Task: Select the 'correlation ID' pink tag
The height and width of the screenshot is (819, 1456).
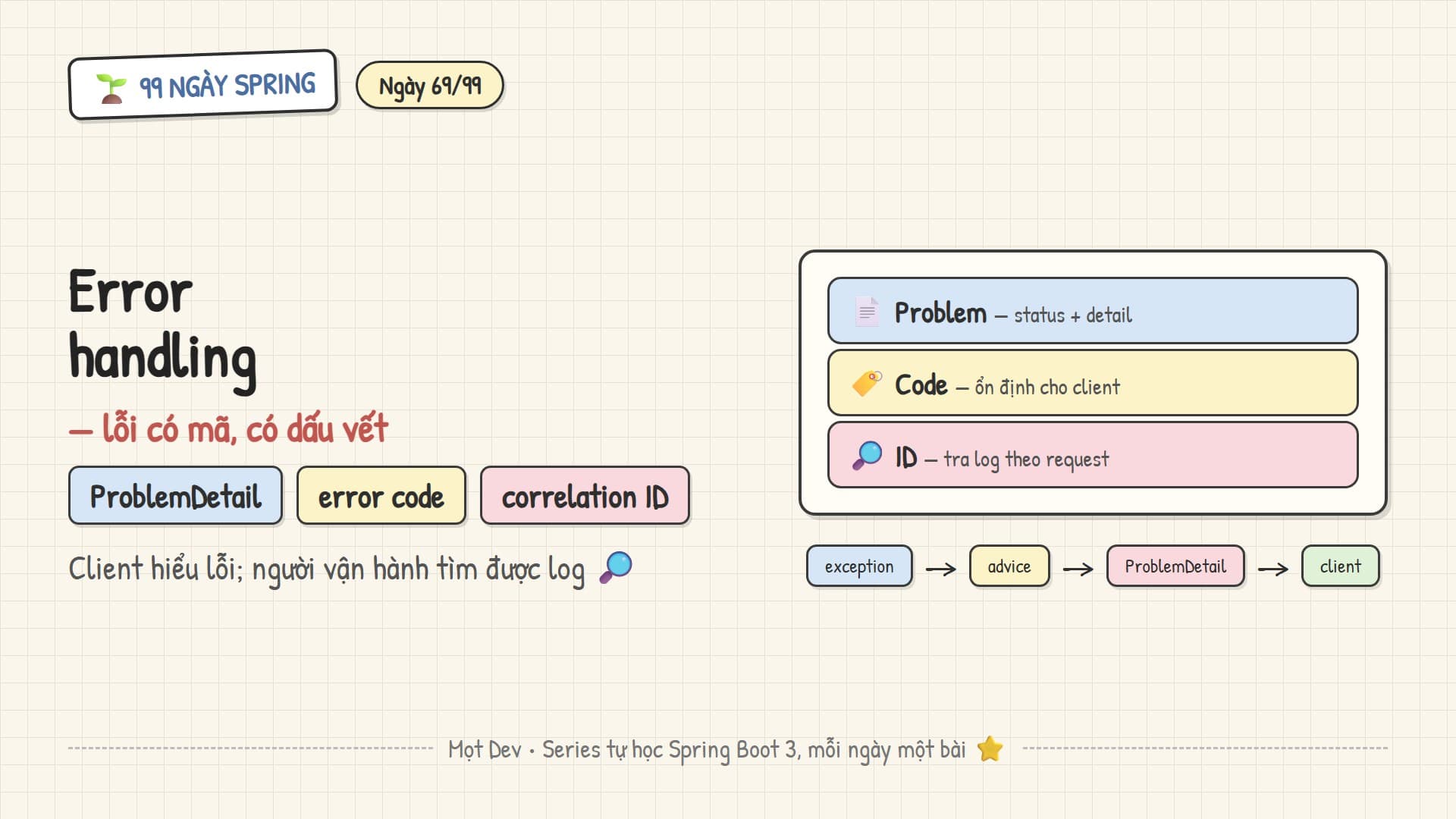Action: click(x=585, y=496)
